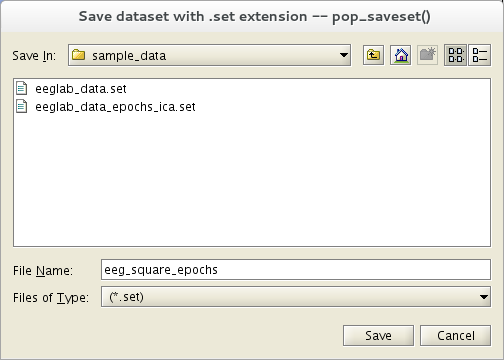Click the Save In label
The width and height of the screenshot is (504, 360).
34,56
